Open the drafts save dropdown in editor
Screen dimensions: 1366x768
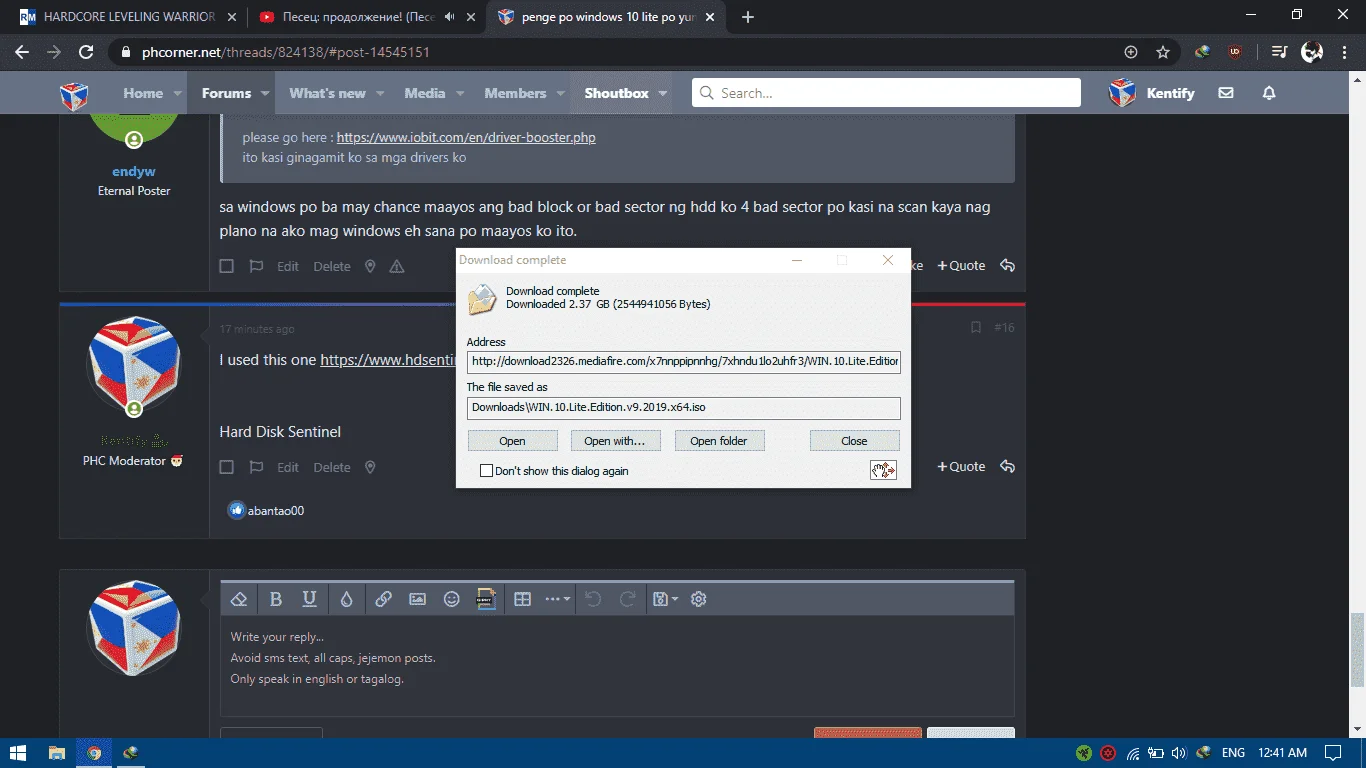[665, 599]
